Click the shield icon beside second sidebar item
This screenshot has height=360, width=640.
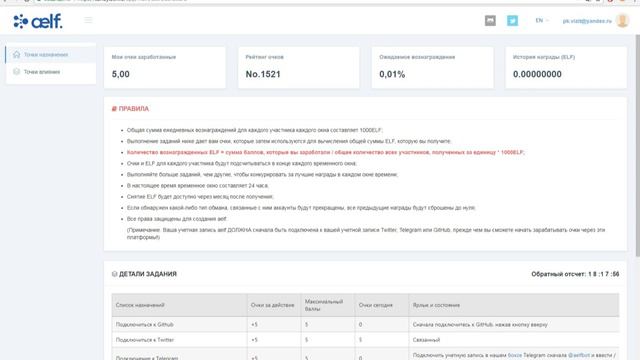click(x=16, y=71)
